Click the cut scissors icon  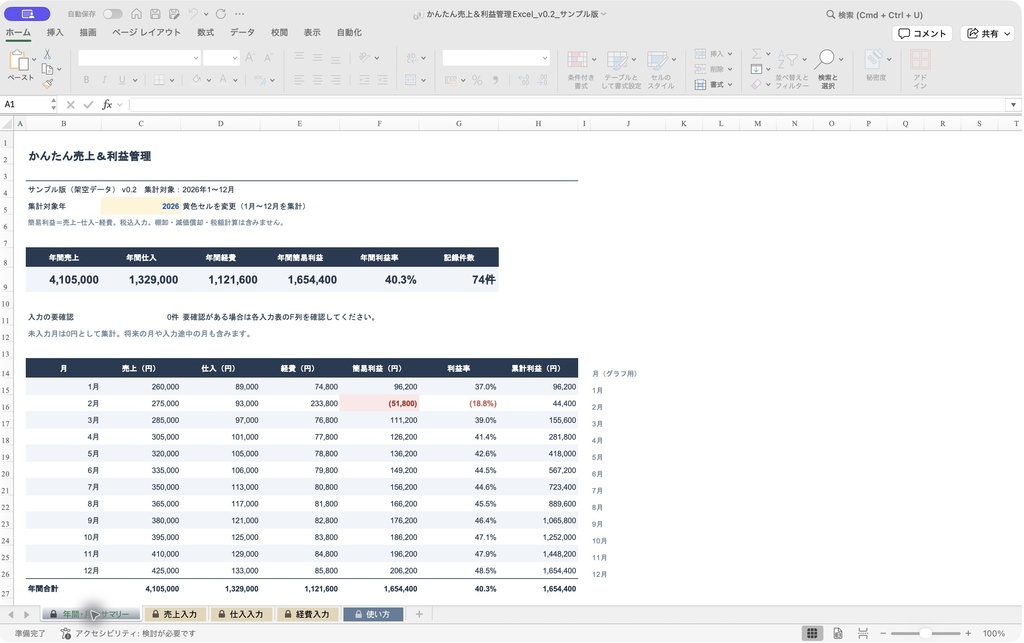tap(48, 54)
